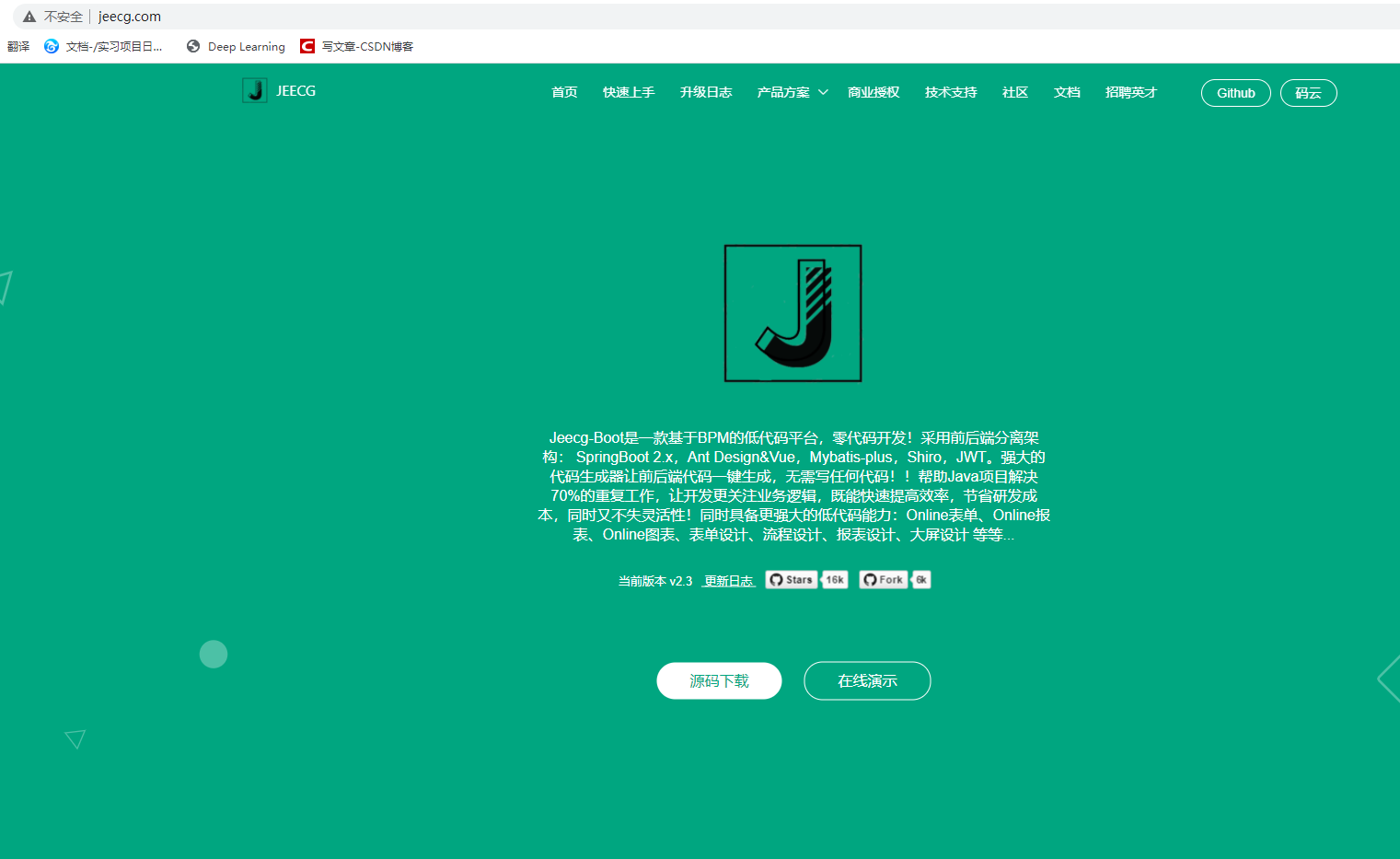The height and width of the screenshot is (859, 1400).
Task: Click the GitHub Stars icon badge
Action: [791, 579]
